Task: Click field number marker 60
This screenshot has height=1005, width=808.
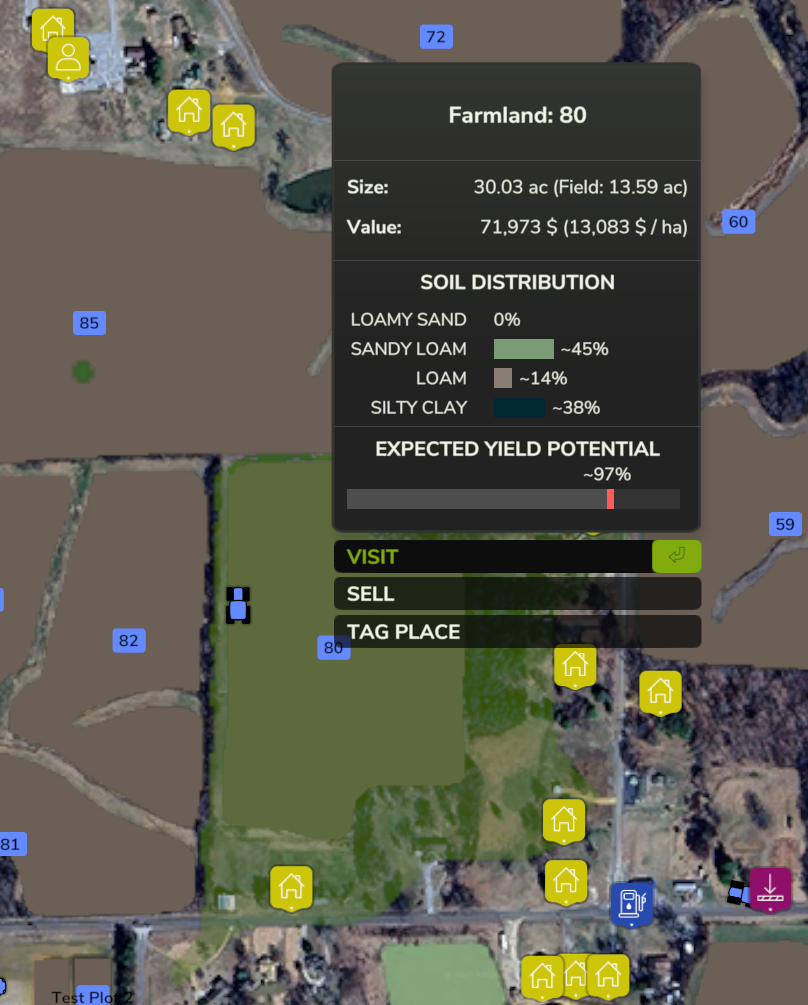Action: click(x=737, y=222)
